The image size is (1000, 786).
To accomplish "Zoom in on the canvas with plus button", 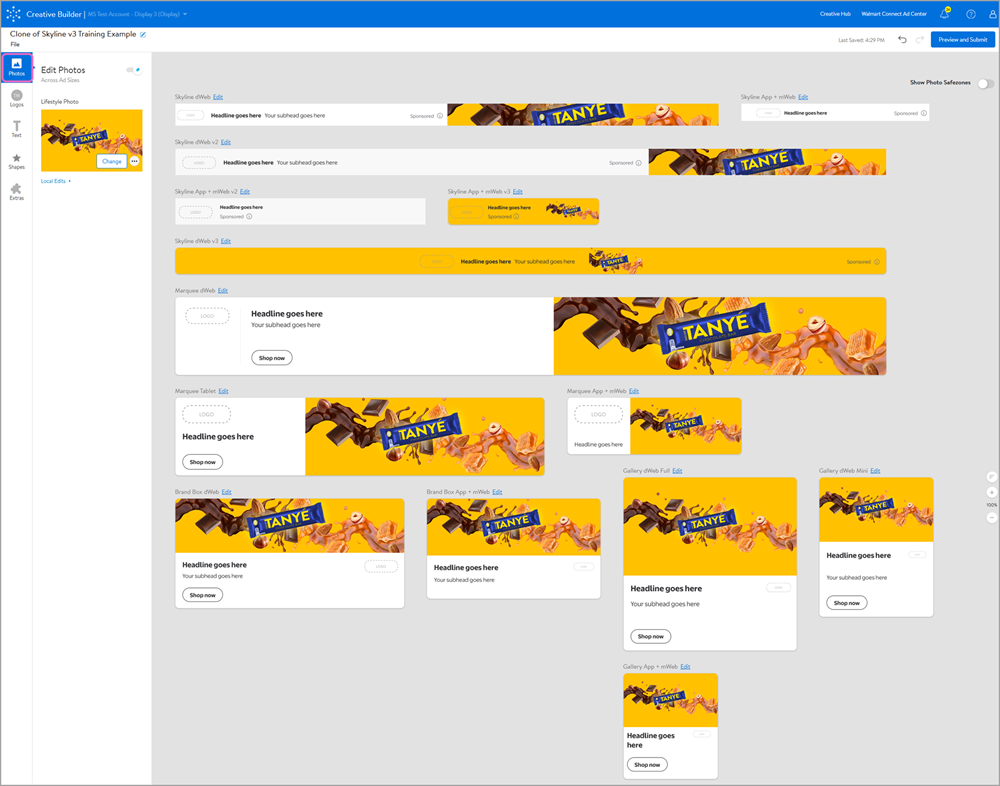I will (x=992, y=493).
